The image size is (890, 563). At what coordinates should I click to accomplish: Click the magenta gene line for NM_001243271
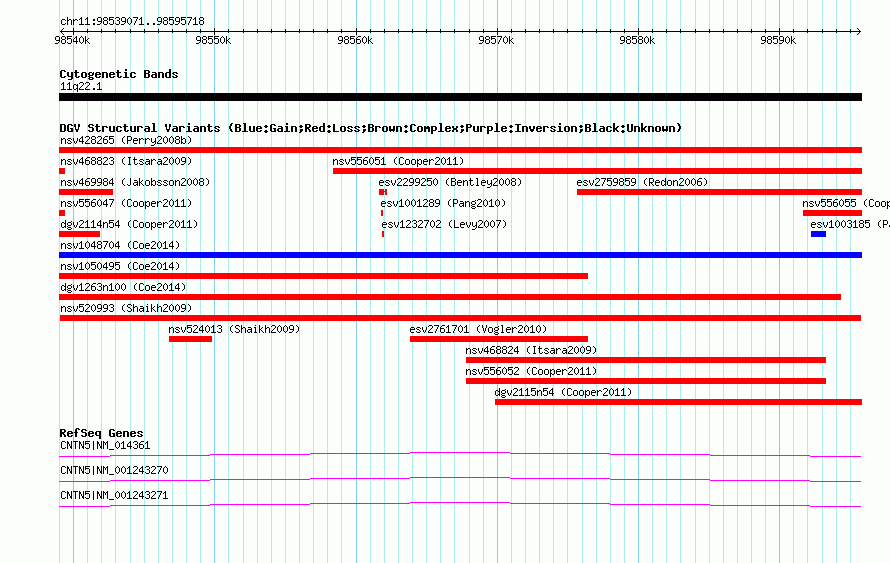pos(460,505)
